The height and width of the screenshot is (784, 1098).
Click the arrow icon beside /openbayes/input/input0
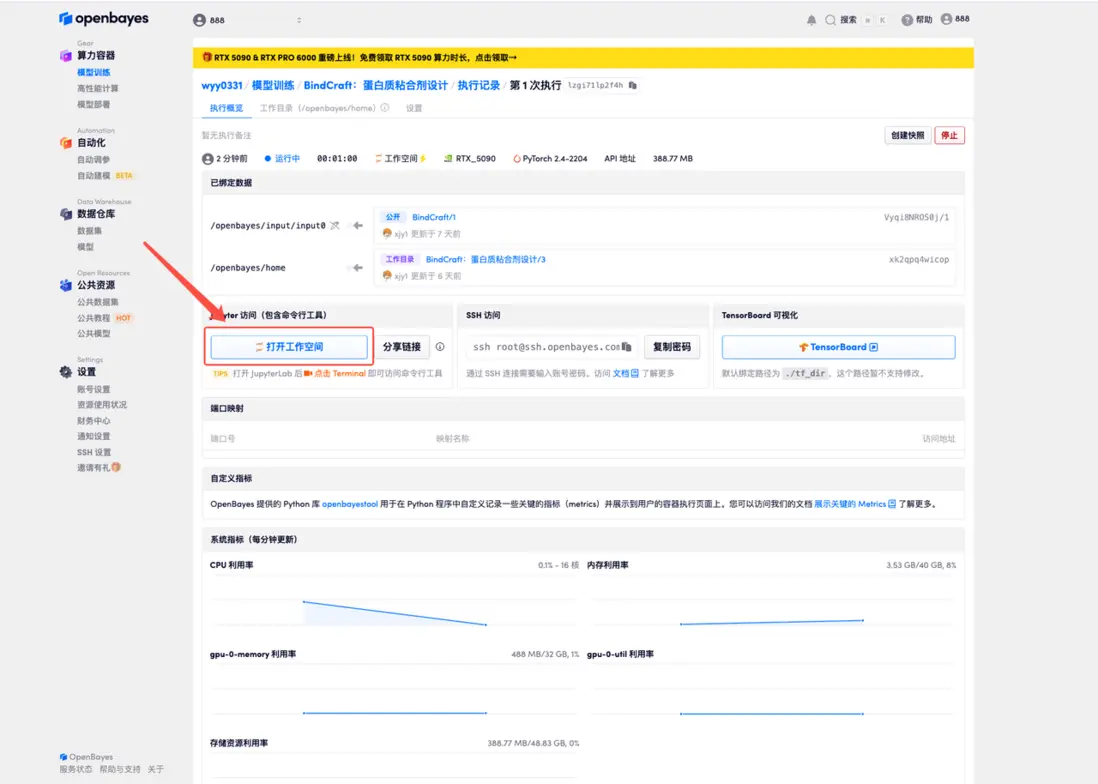pyautogui.click(x=357, y=225)
